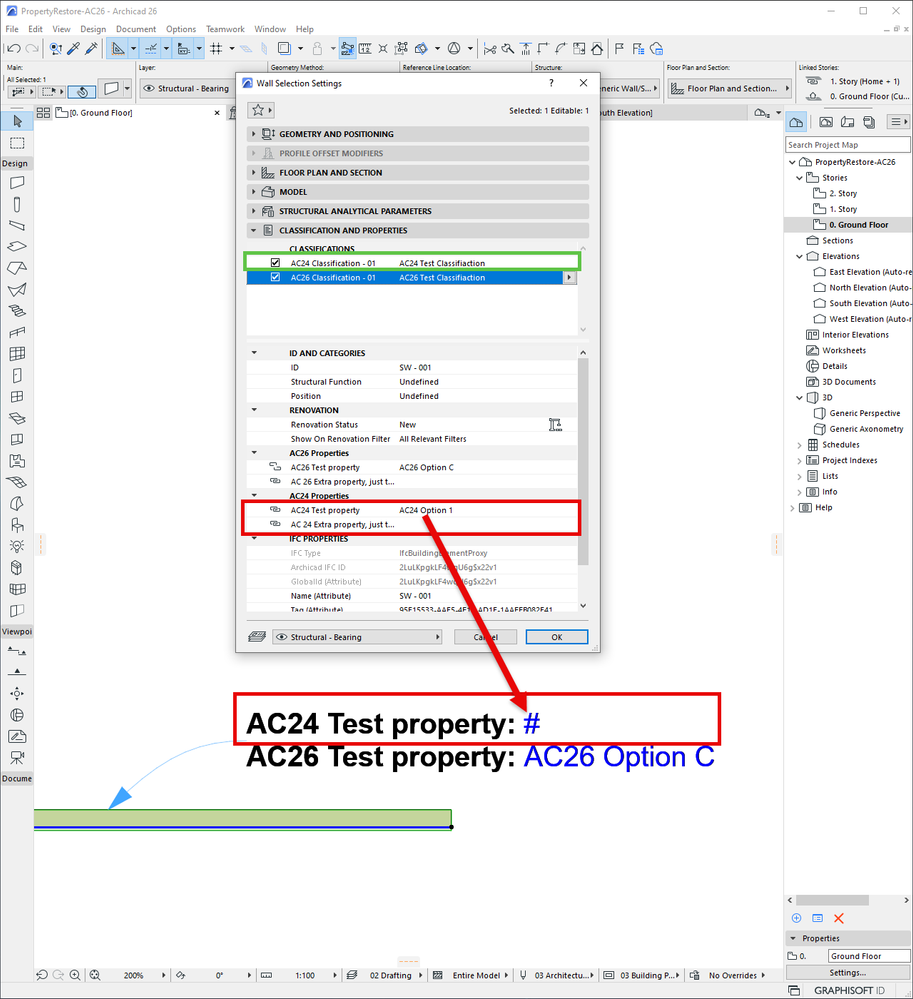Select the Object chair tool
913x999 pixels.
click(17, 525)
